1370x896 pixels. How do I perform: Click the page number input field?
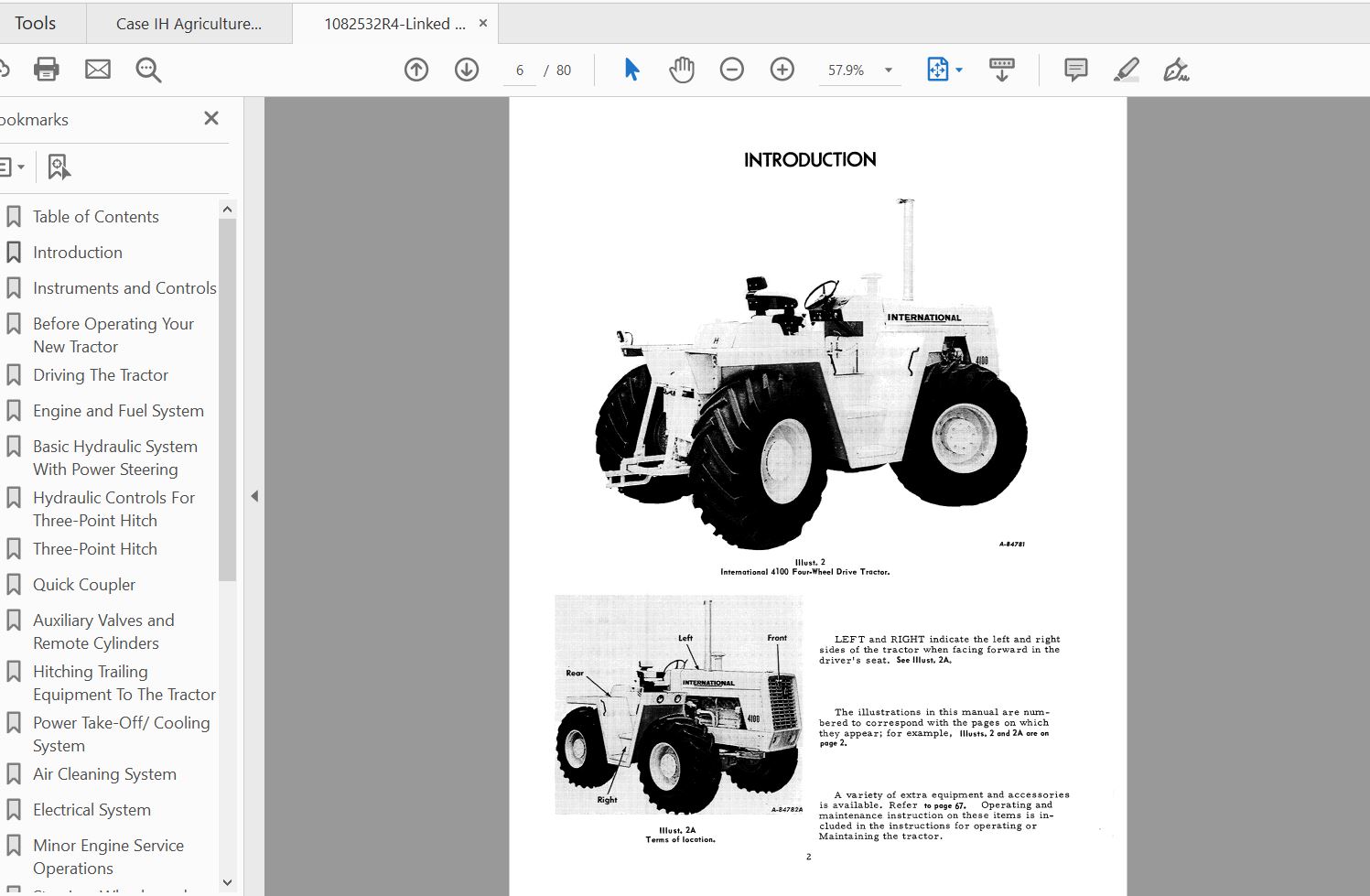point(520,70)
